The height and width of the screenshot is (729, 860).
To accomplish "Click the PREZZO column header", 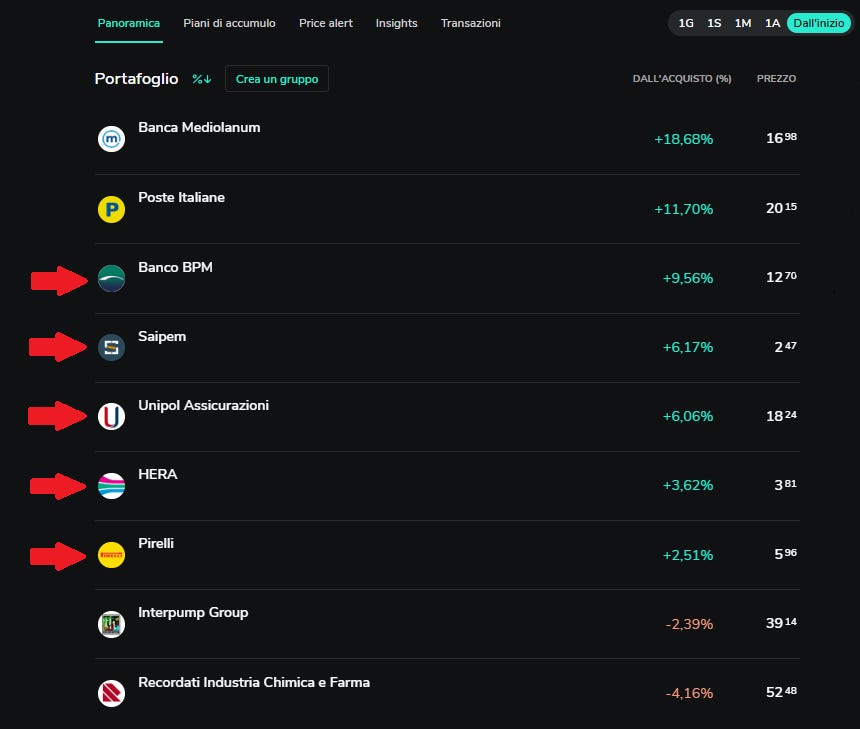I will pos(776,79).
